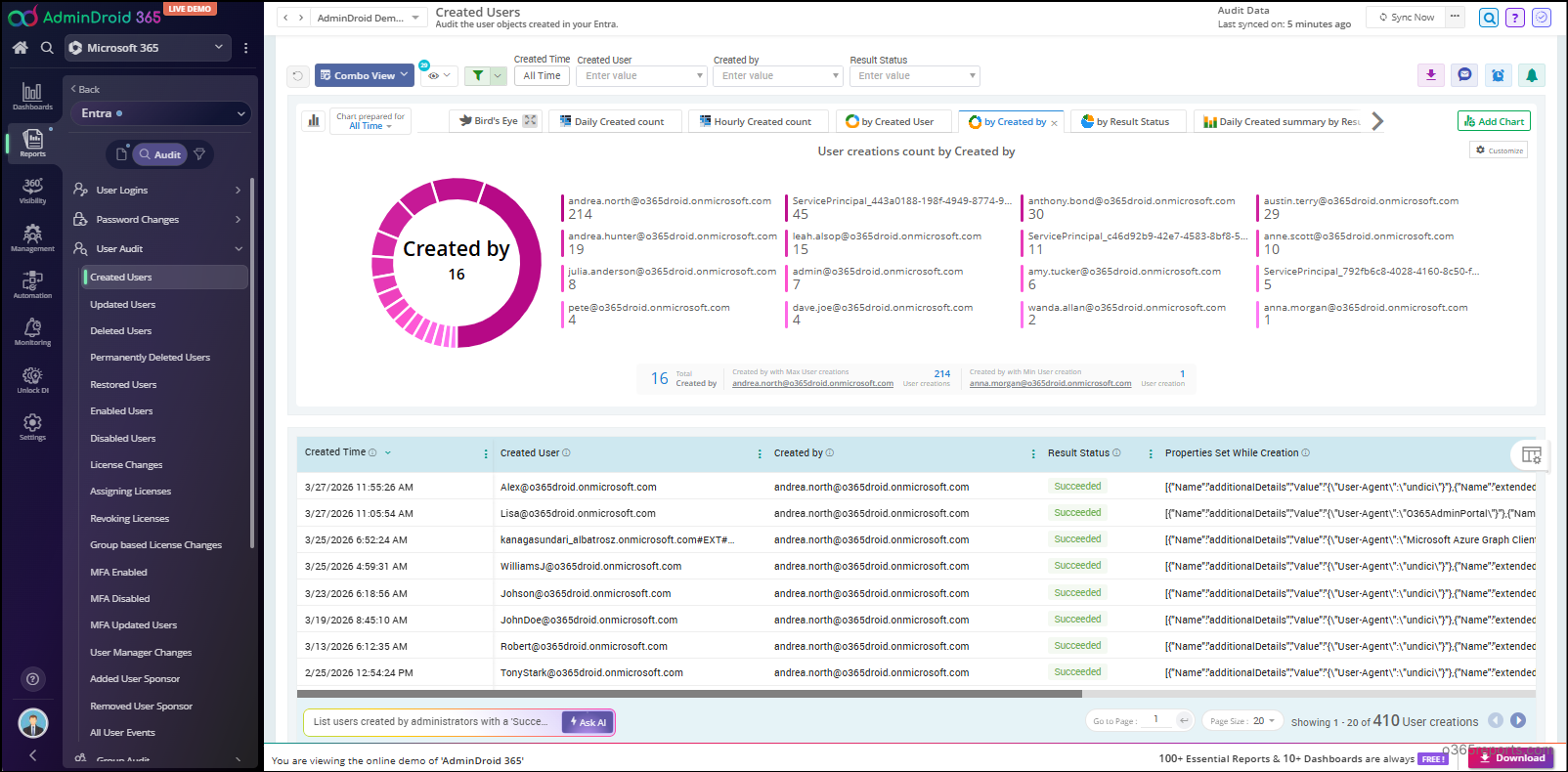Open the Automation sidebar section
This screenshot has width=1568, height=772.
[32, 284]
